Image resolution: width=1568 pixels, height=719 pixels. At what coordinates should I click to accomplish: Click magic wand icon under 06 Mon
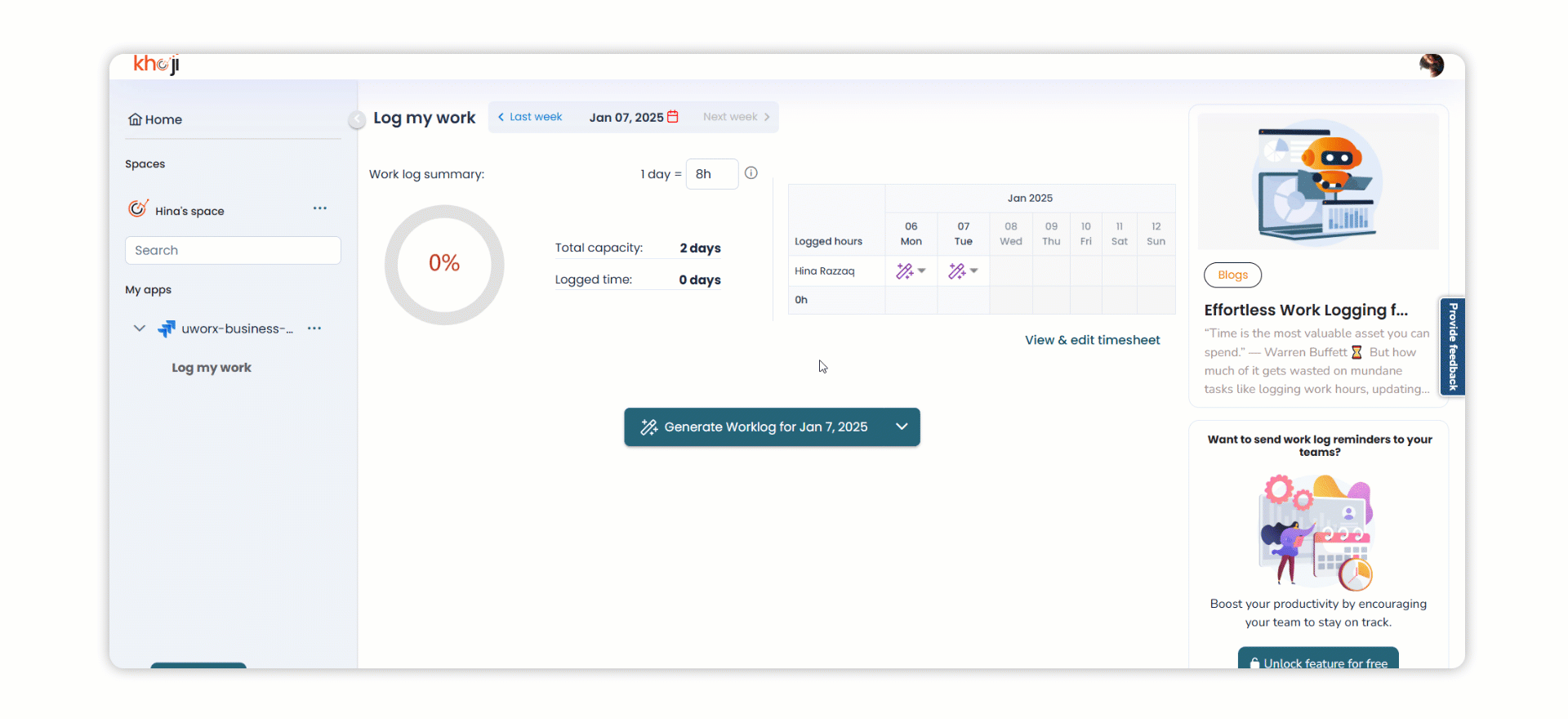(x=905, y=271)
